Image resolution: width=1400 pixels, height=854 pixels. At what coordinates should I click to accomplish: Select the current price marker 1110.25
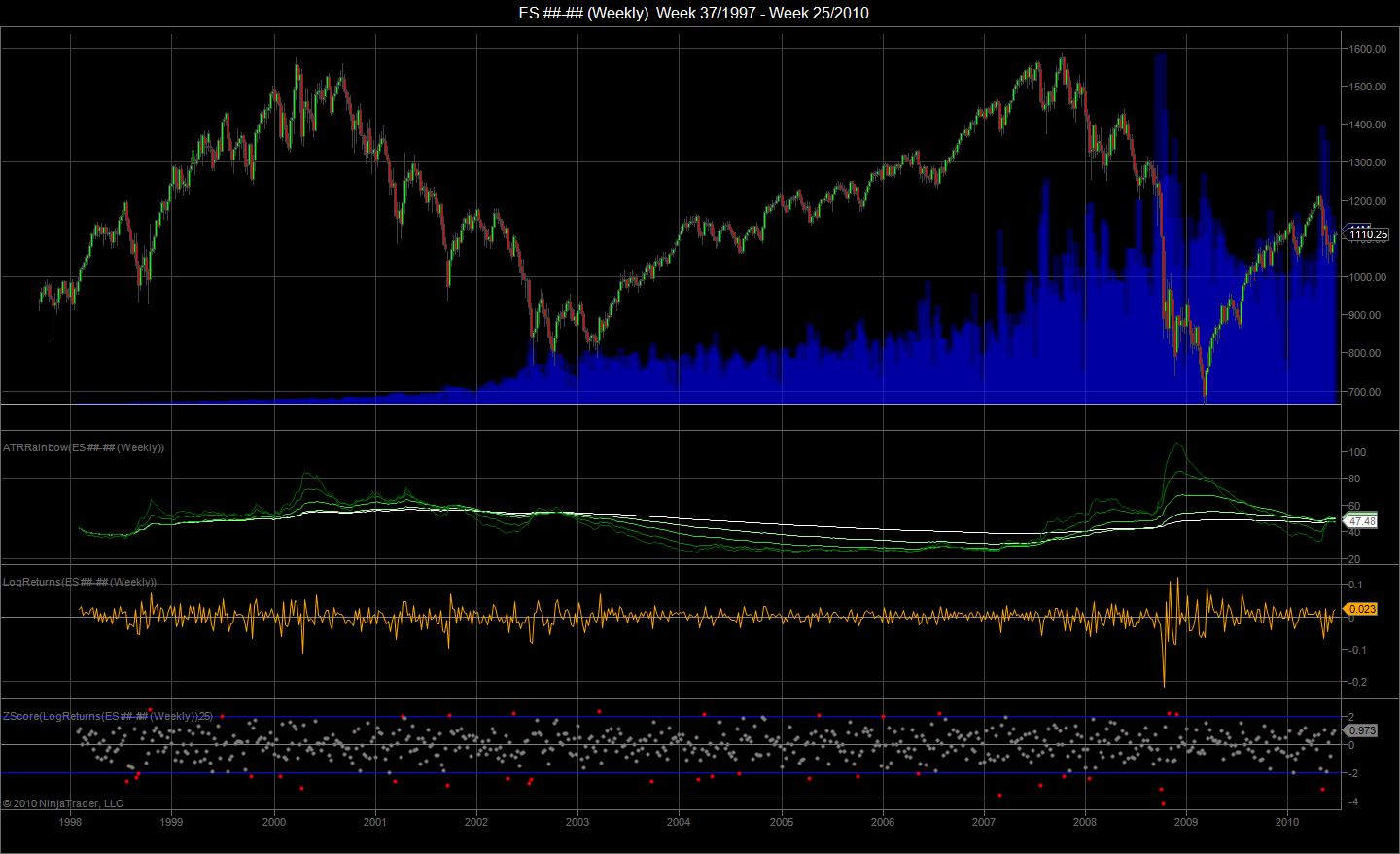click(x=1368, y=234)
